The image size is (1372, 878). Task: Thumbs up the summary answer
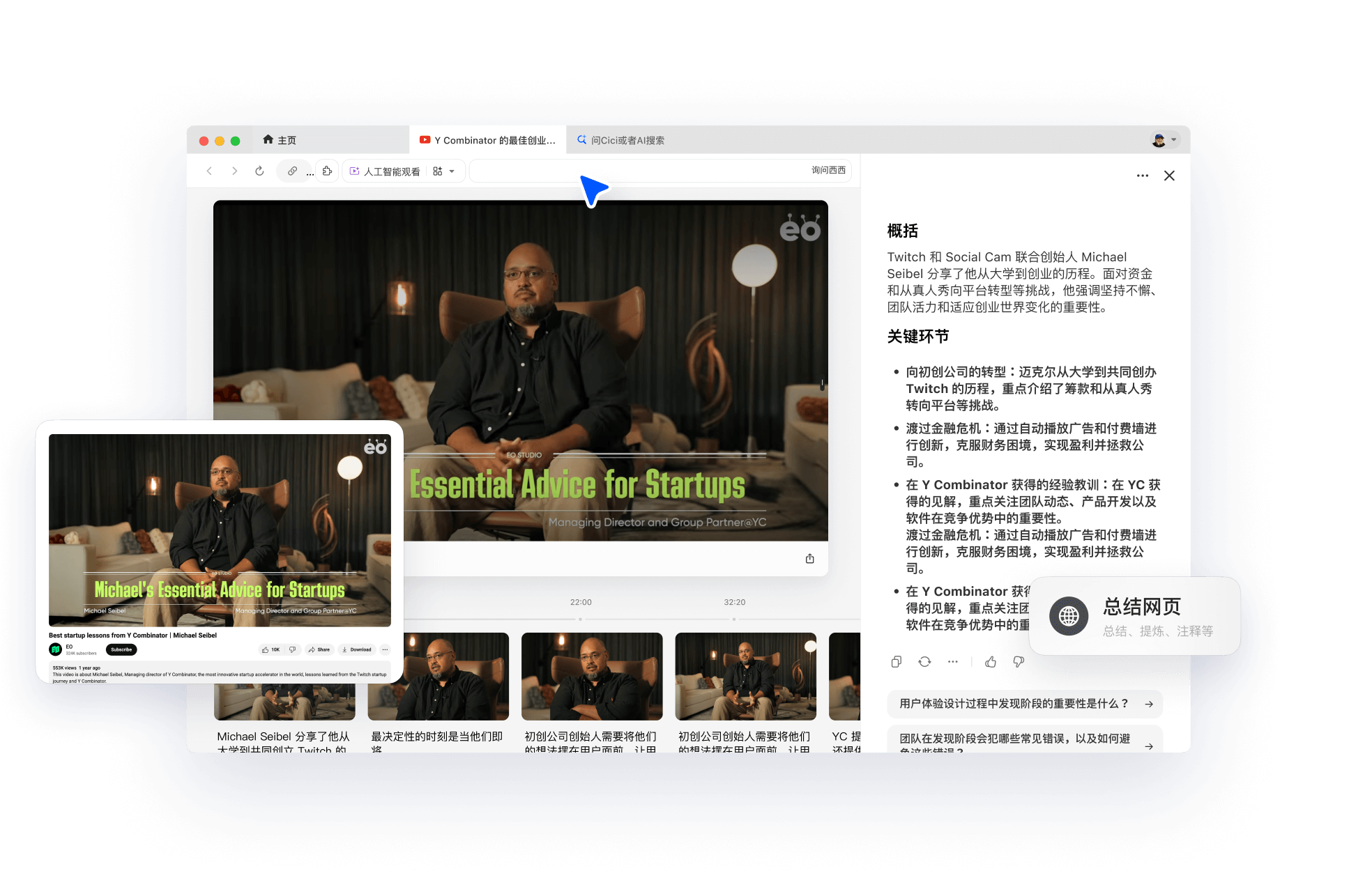click(x=991, y=662)
